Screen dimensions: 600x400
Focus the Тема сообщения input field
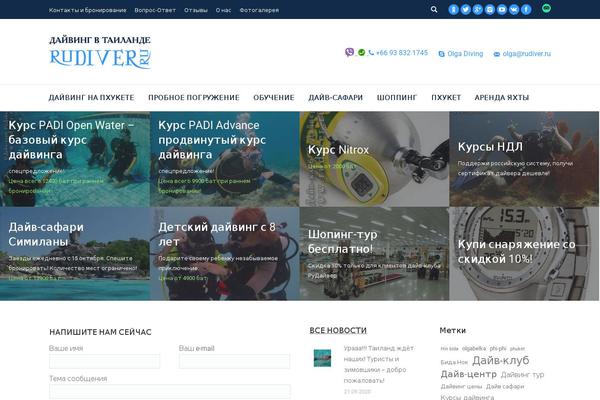point(170,392)
